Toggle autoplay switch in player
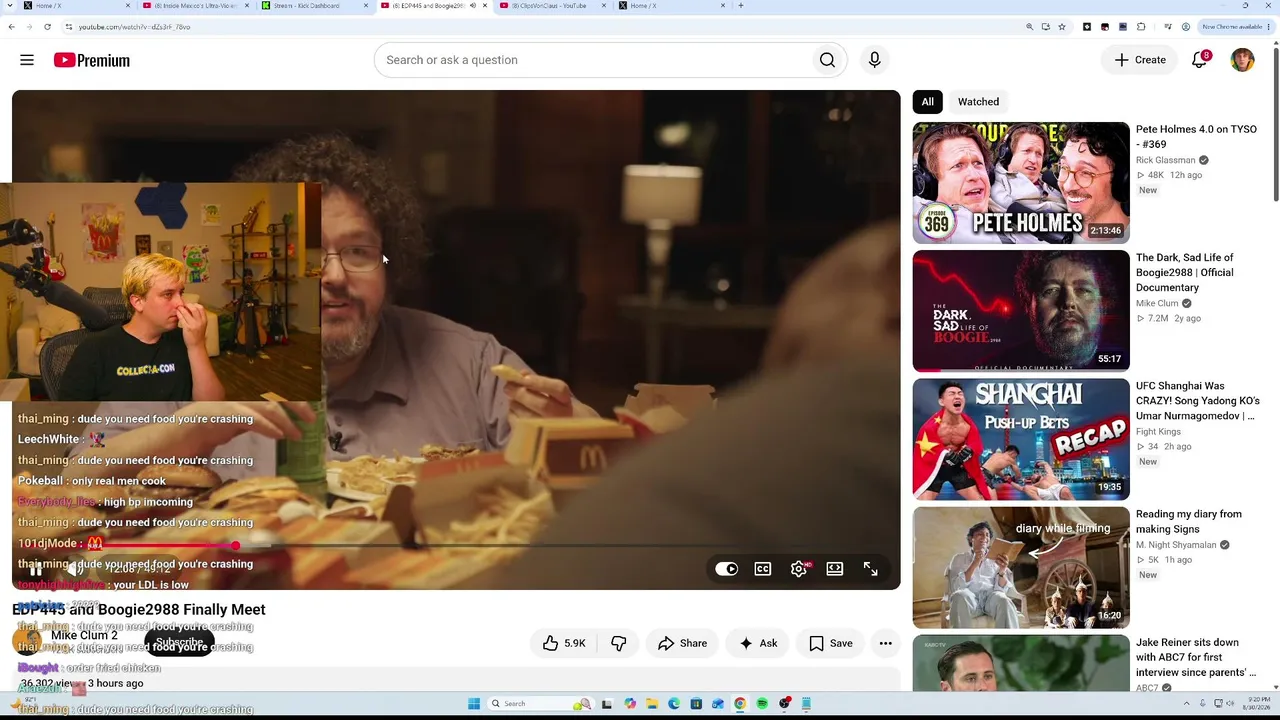The height and width of the screenshot is (720, 1280). (x=727, y=569)
